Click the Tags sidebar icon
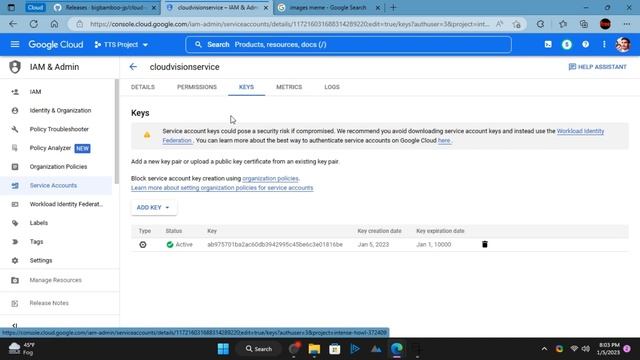Image resolution: width=640 pixels, height=360 pixels. coord(15,242)
